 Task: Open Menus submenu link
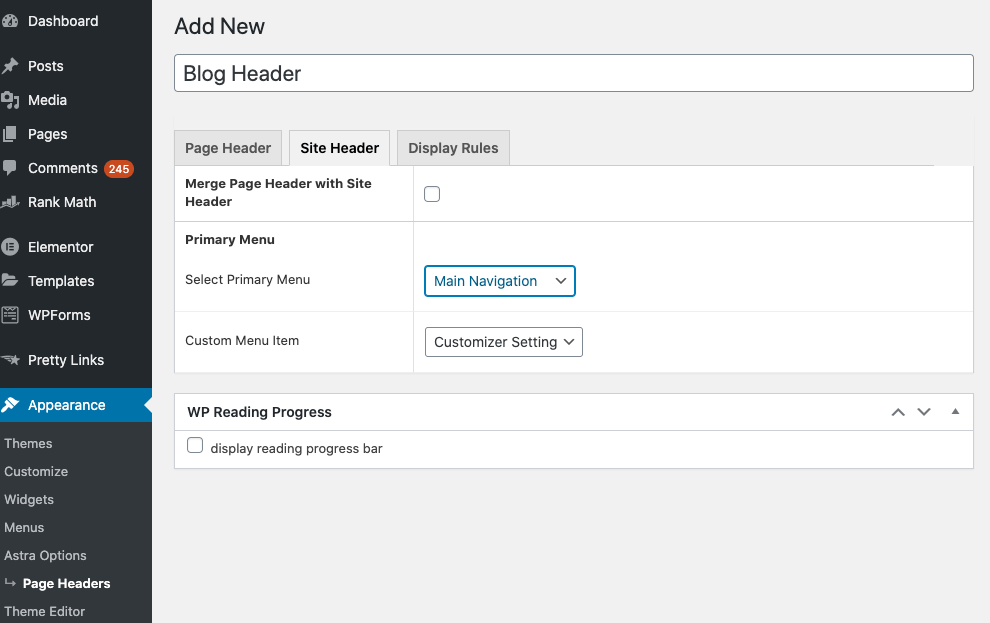coord(24,527)
